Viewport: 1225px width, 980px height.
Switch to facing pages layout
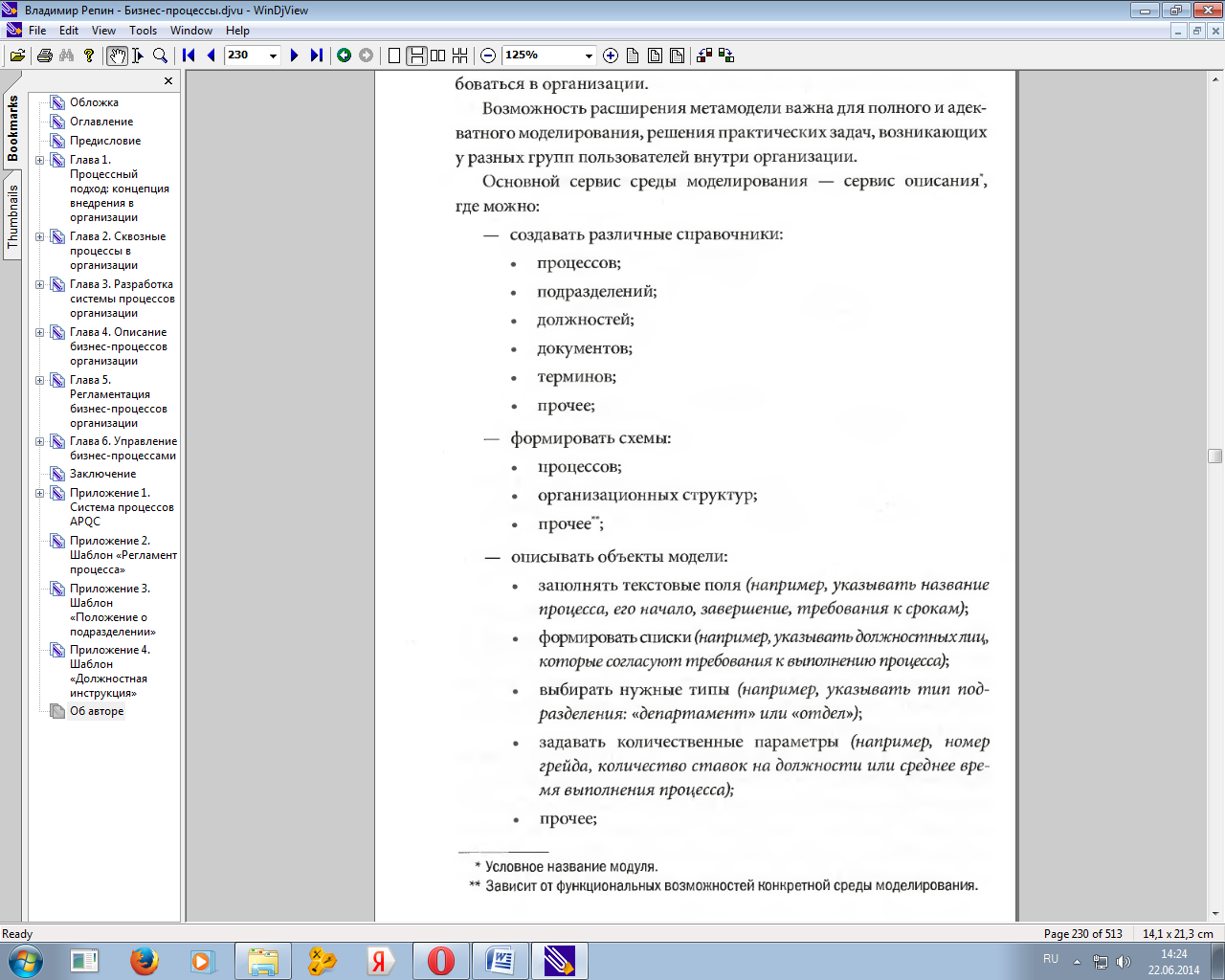tap(438, 56)
